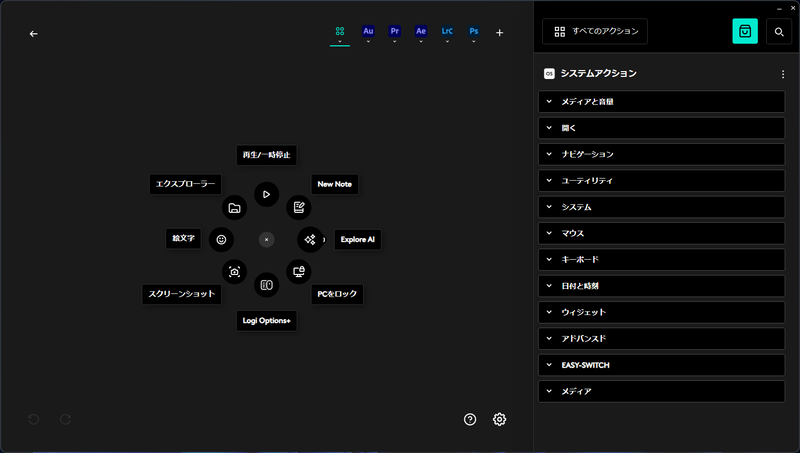Open the すべてのアクション selector
The width and height of the screenshot is (800, 453).
tap(595, 31)
